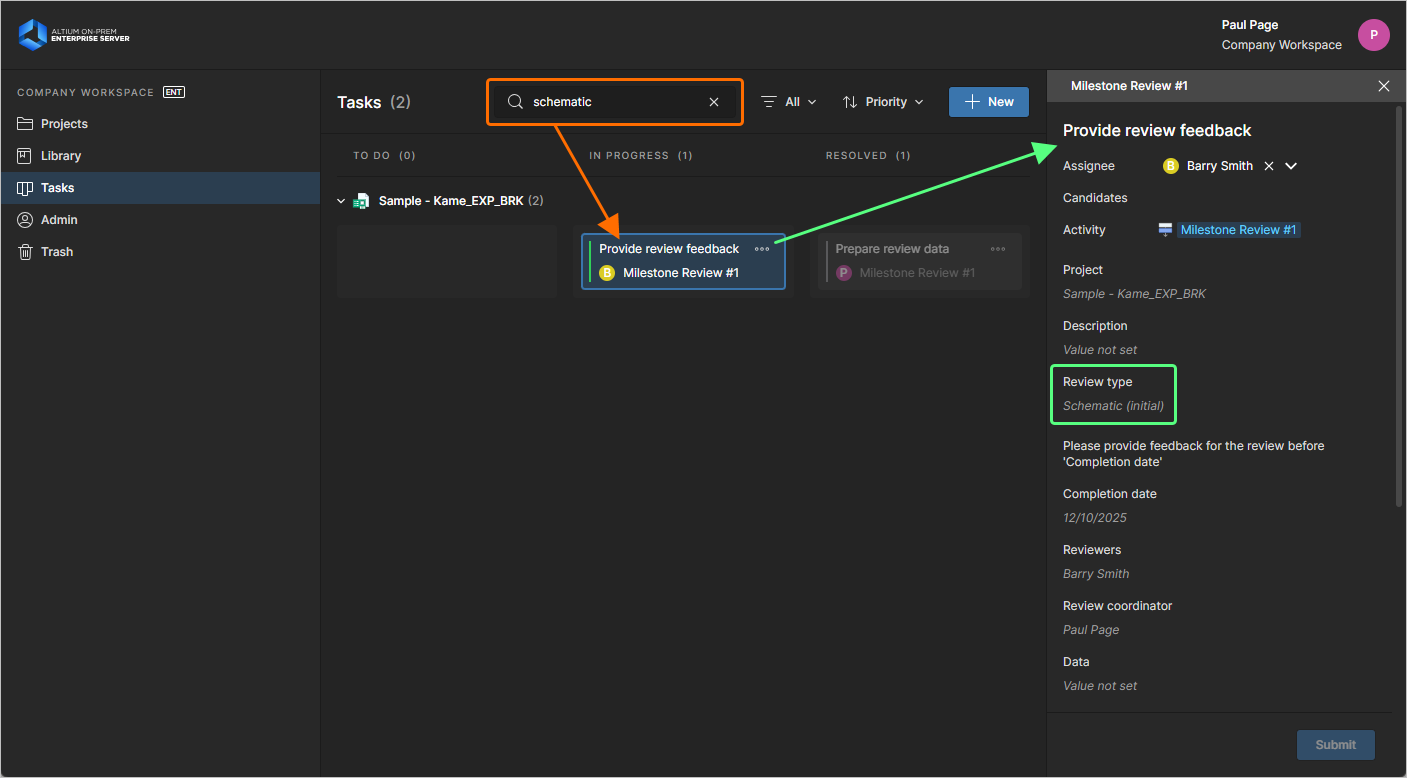Clear the schematic search text
Screen dimensions: 1407x778
pyautogui.click(x=714, y=102)
